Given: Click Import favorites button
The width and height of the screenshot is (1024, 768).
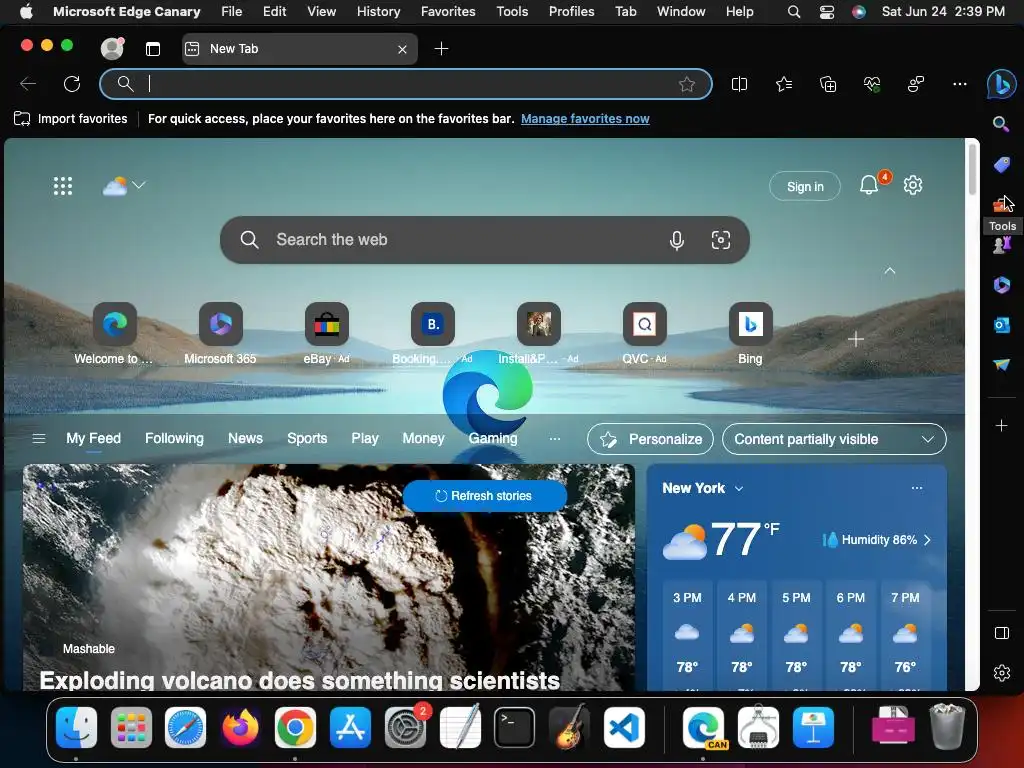Looking at the screenshot, I should coord(71,119).
